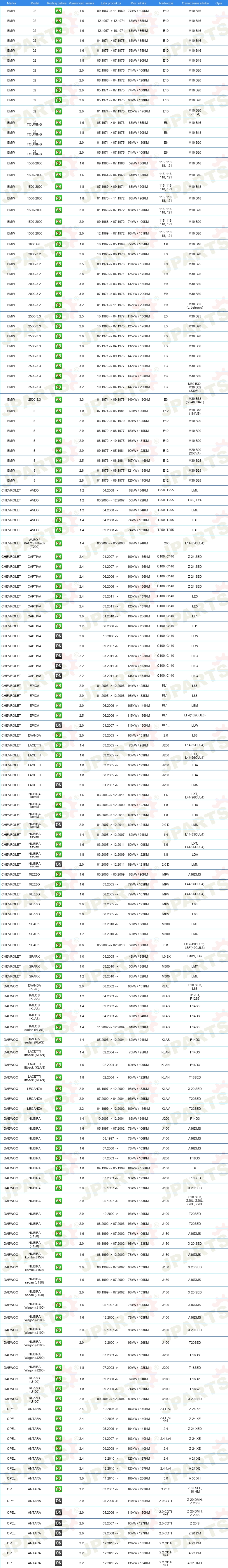This screenshot has height=1568, width=228.
Task: Select the LBM engine code cell
Action: 194,706
